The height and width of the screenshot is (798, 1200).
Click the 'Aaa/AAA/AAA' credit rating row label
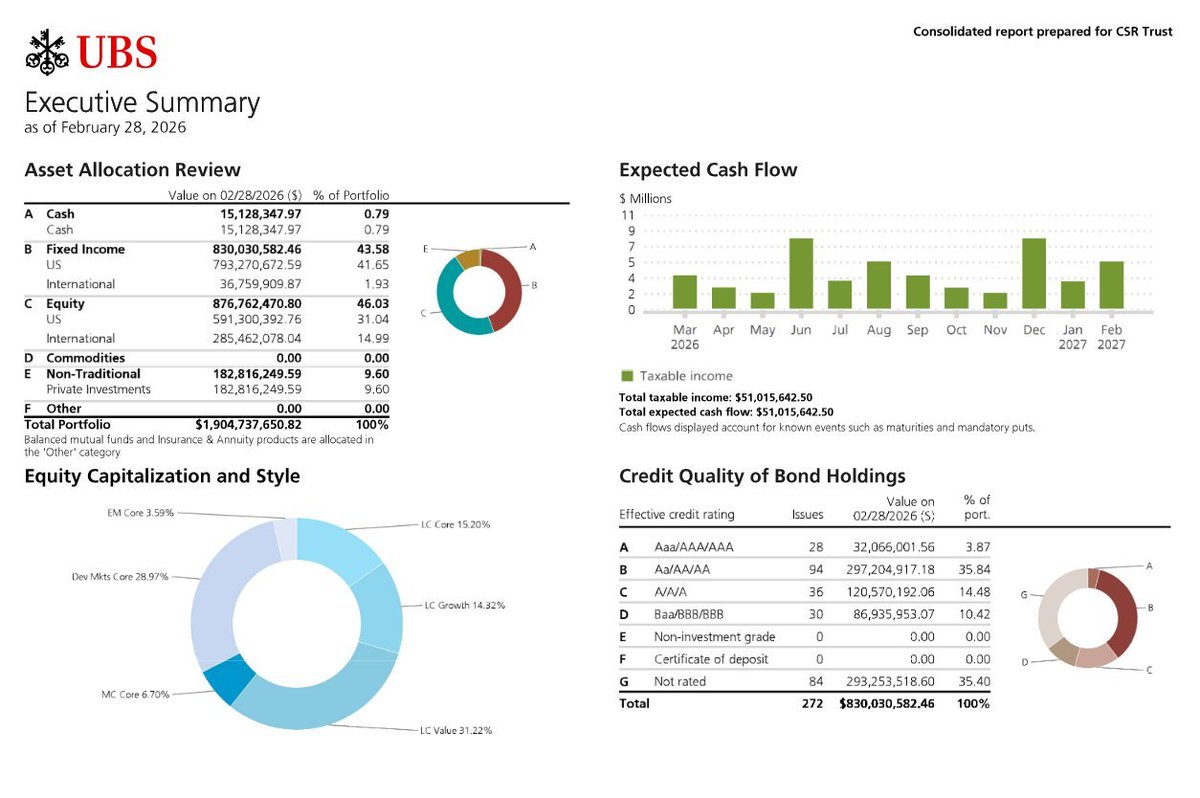click(x=694, y=547)
